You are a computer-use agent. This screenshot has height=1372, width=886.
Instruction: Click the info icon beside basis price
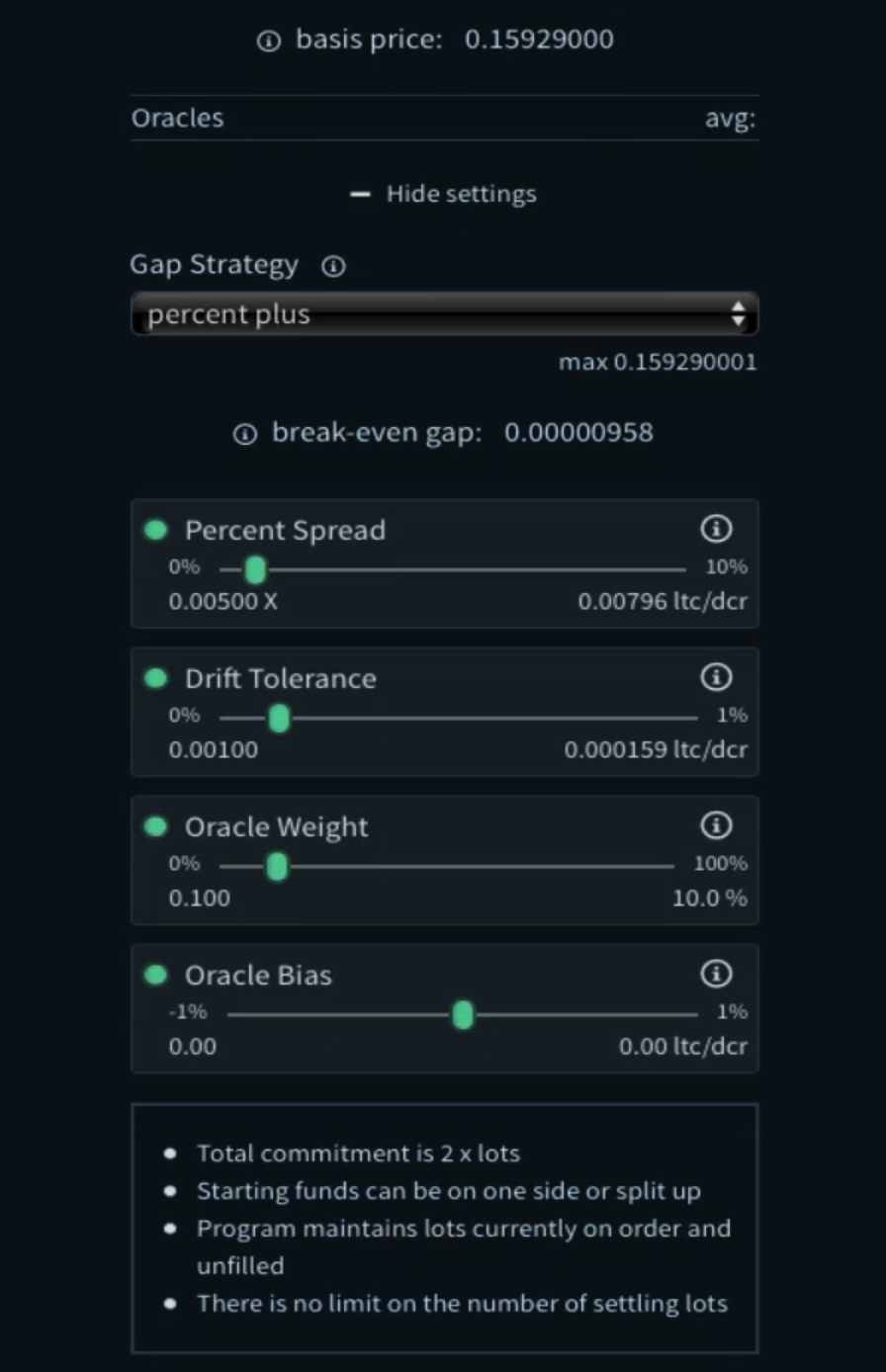269,41
